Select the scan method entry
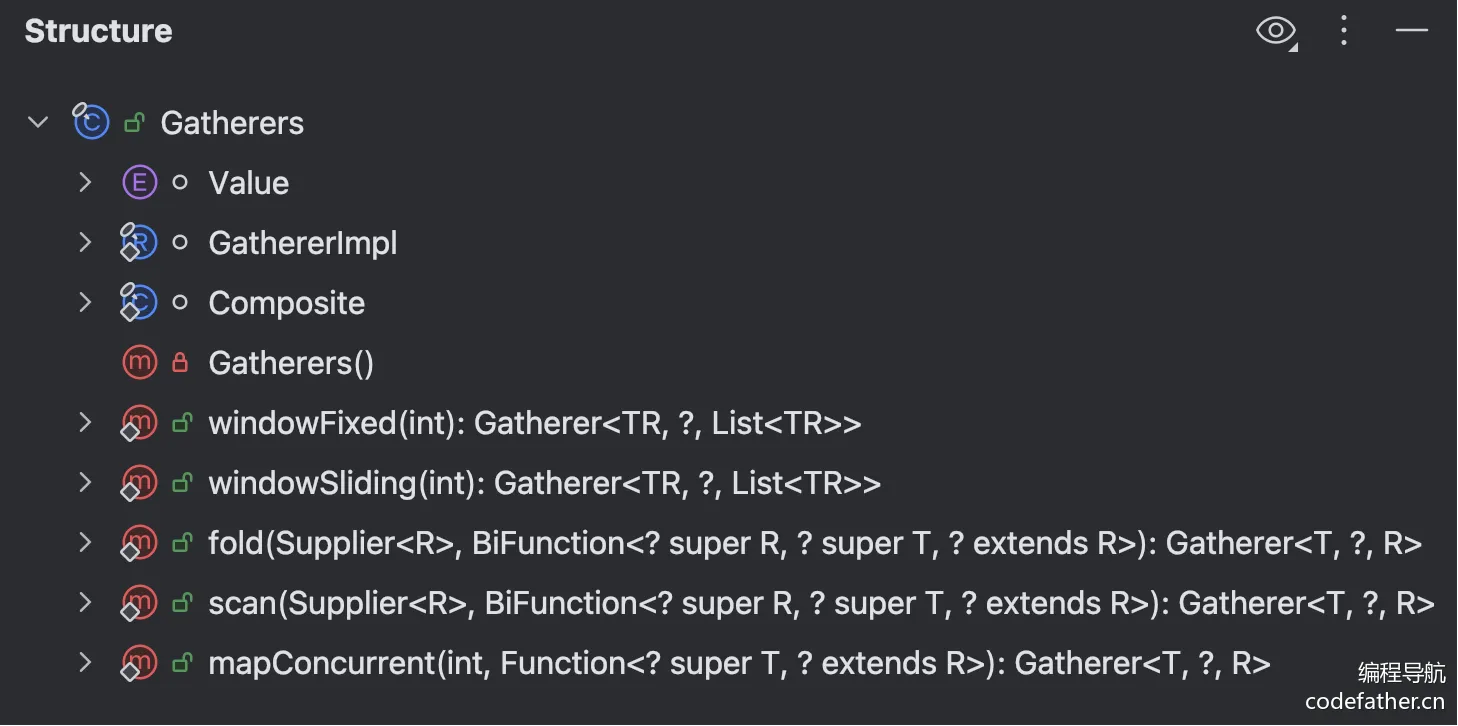1458x726 pixels. click(x=820, y=604)
